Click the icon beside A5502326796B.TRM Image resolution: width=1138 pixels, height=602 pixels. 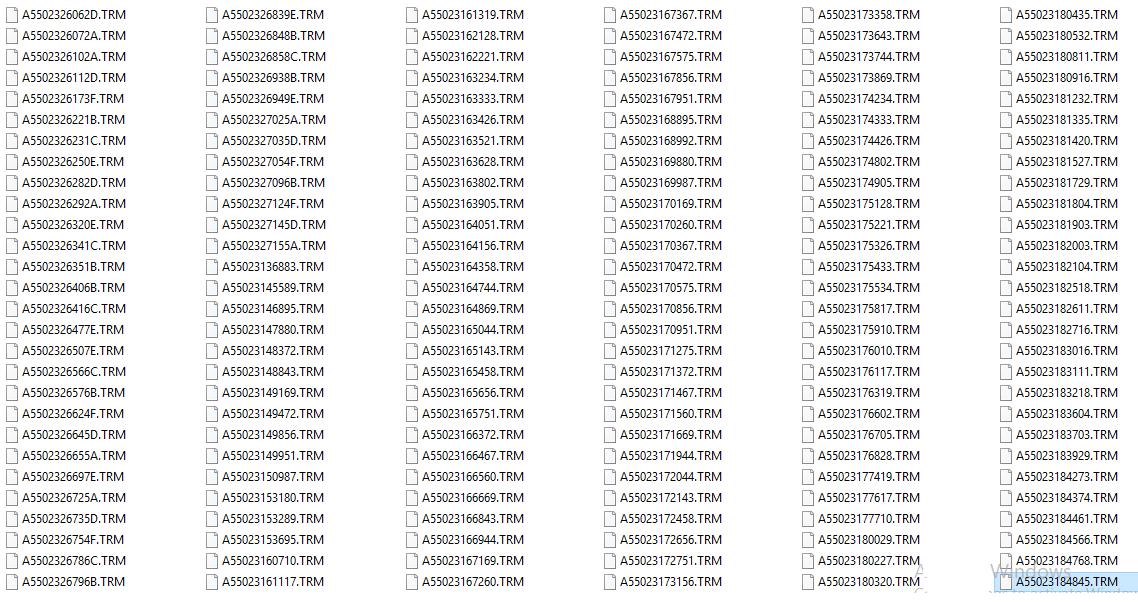pyautogui.click(x=12, y=582)
